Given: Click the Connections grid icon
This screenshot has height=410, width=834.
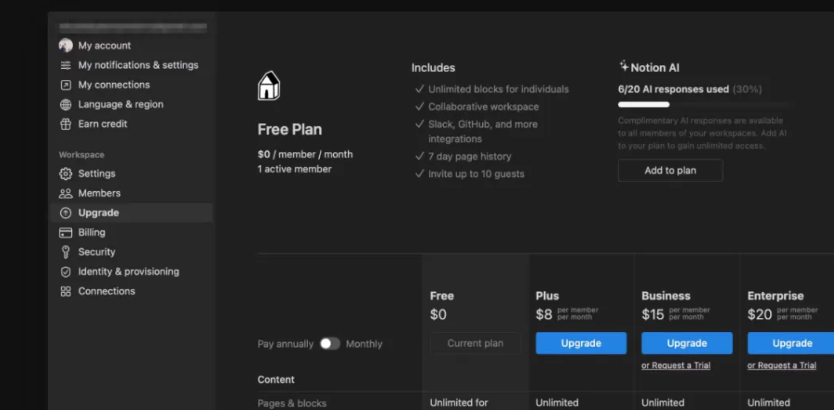Looking at the screenshot, I should (65, 291).
